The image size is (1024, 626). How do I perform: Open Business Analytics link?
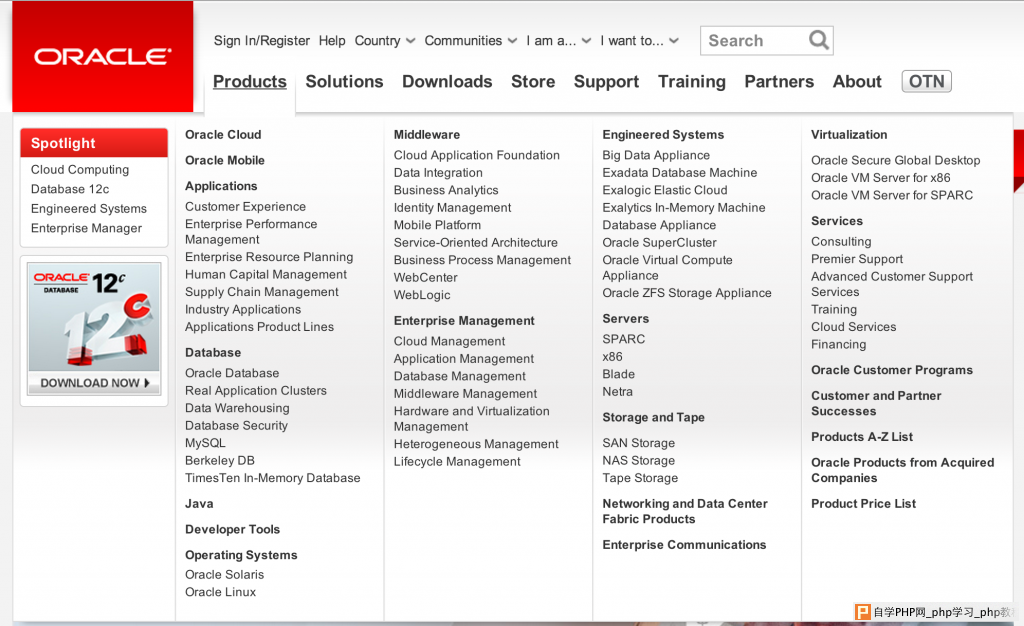[446, 191]
